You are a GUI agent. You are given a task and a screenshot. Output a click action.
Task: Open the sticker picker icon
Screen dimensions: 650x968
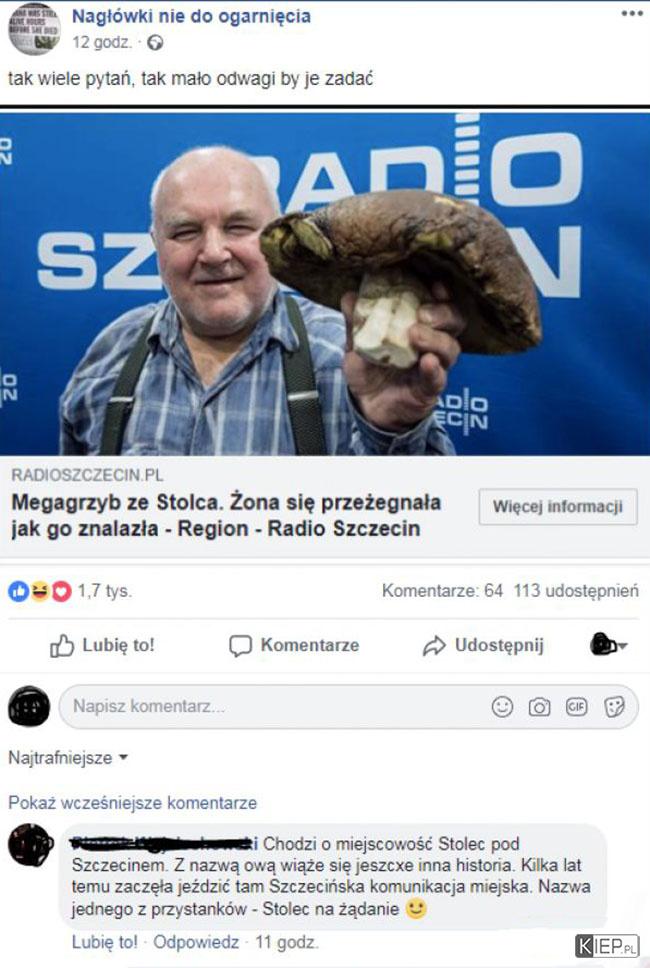point(614,706)
